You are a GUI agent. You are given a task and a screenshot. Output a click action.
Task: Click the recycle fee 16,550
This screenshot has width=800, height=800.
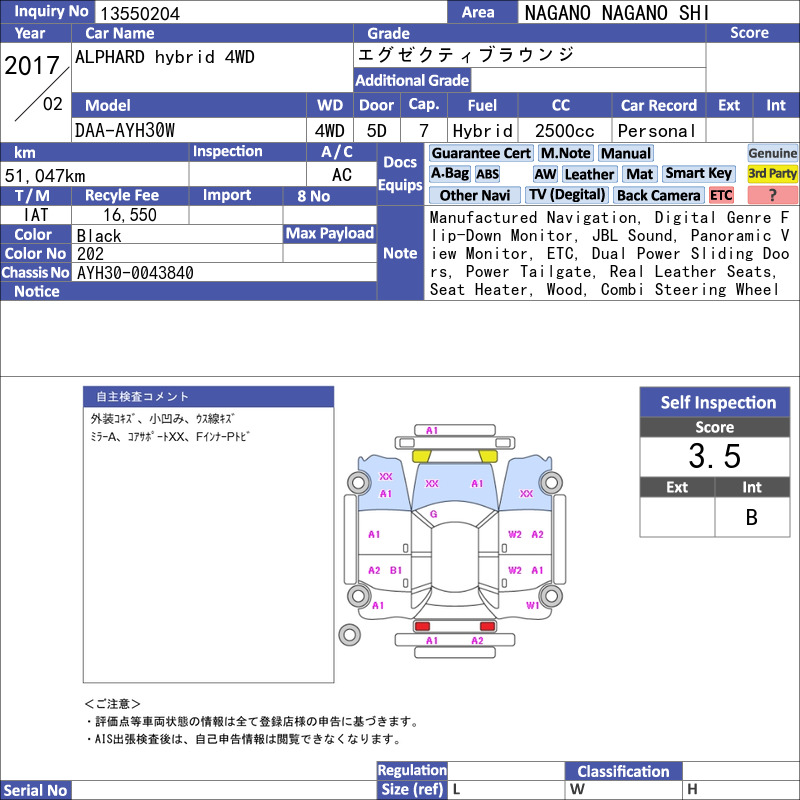130,215
